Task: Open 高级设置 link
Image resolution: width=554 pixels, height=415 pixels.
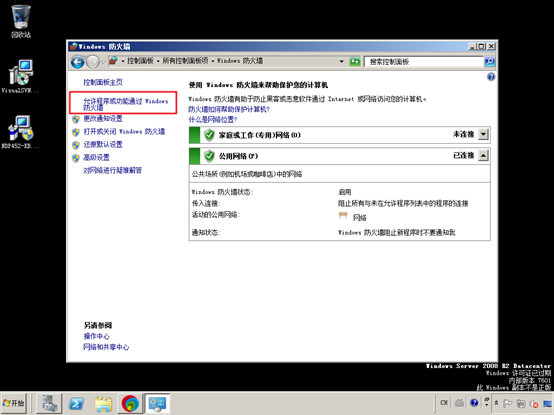Action: [96, 158]
